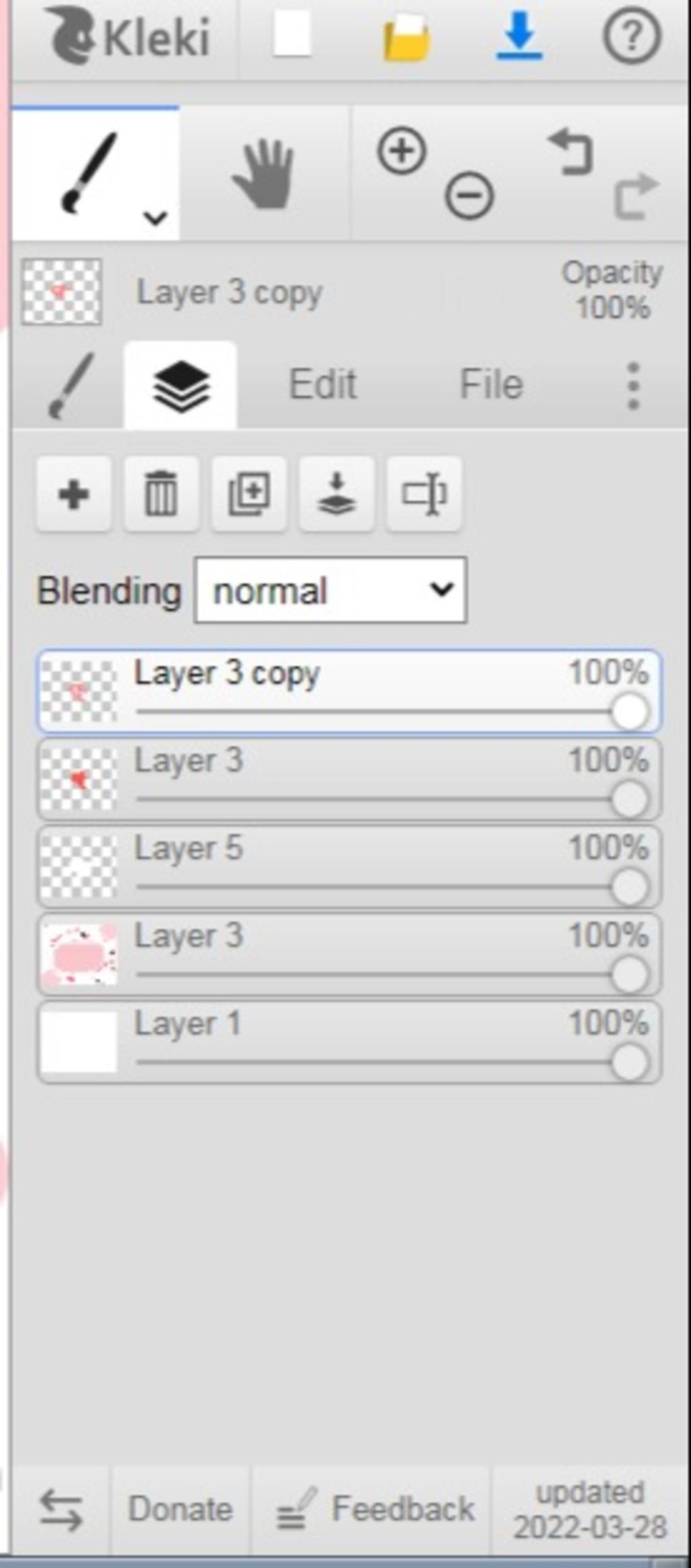The image size is (691, 1568).
Task: Switch to the Edit tab
Action: tap(322, 385)
